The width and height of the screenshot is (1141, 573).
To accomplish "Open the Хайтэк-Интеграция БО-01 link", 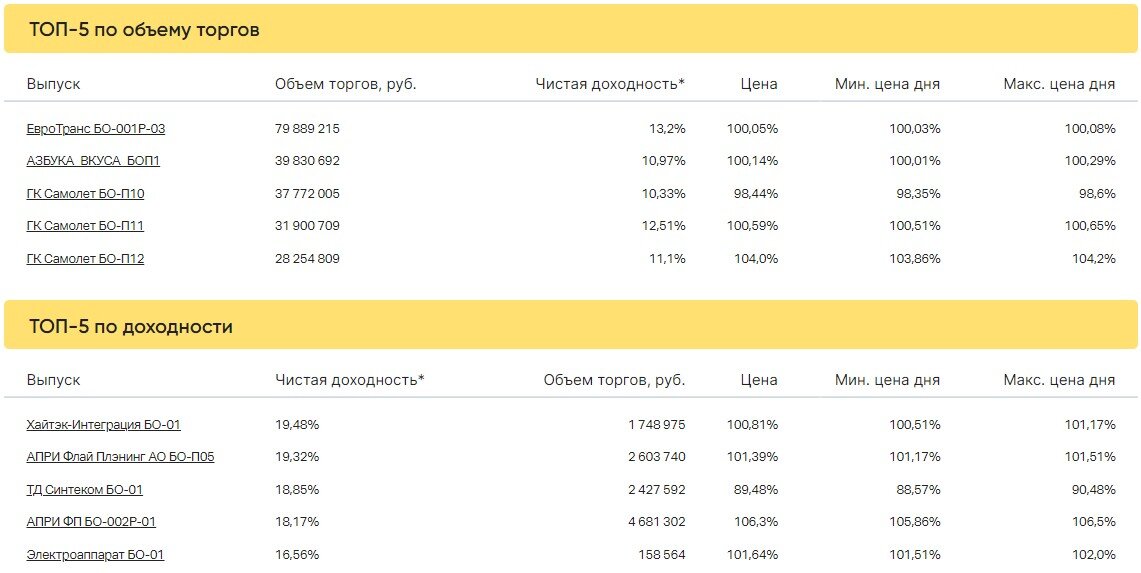I will [x=104, y=425].
